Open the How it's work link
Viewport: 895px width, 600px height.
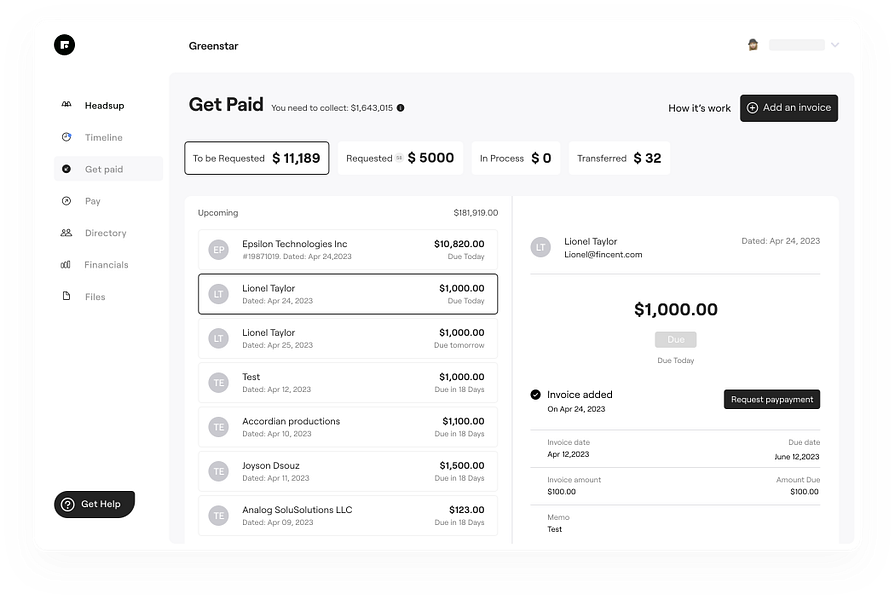[x=699, y=108]
